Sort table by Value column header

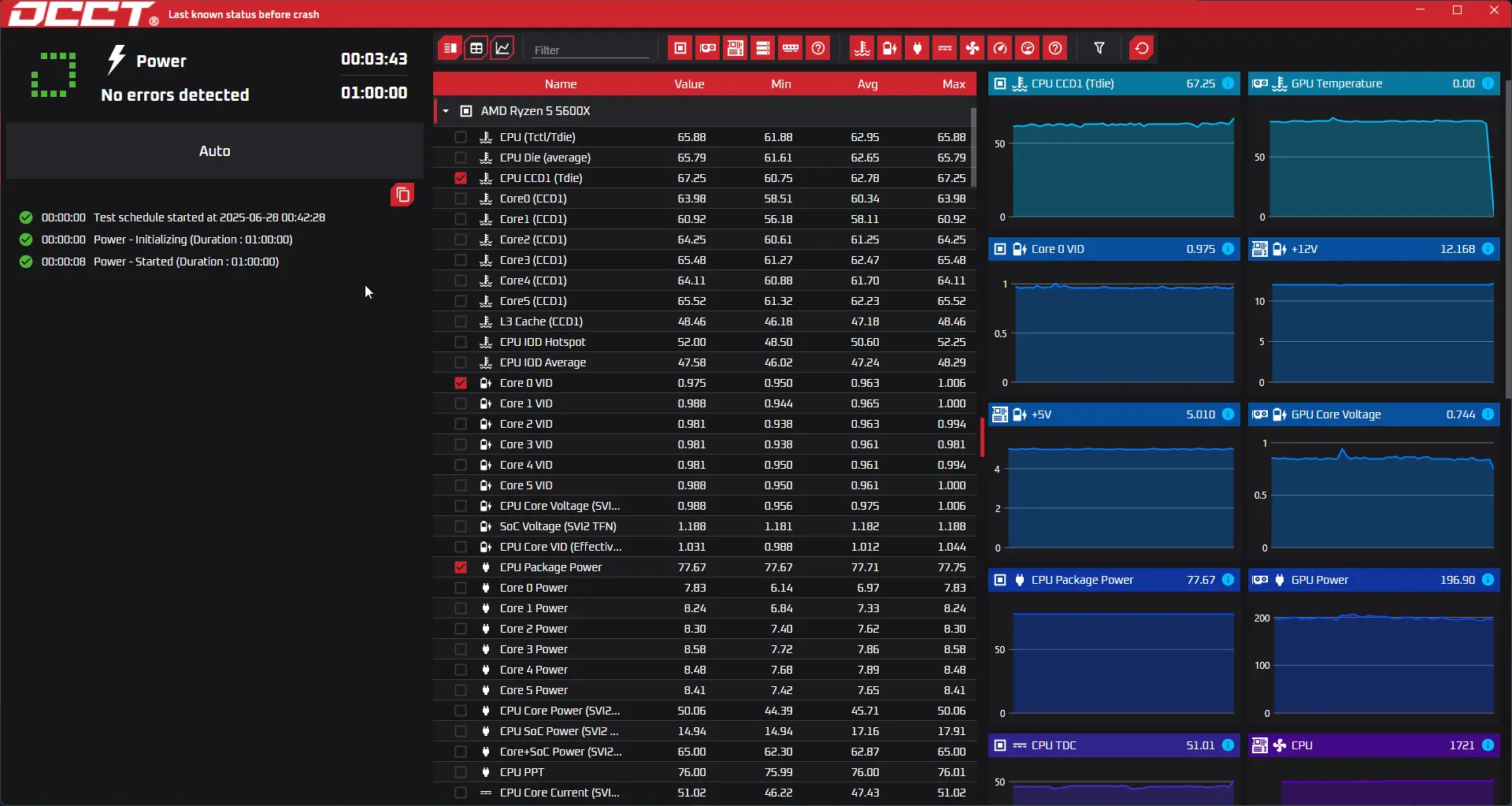[x=689, y=84]
